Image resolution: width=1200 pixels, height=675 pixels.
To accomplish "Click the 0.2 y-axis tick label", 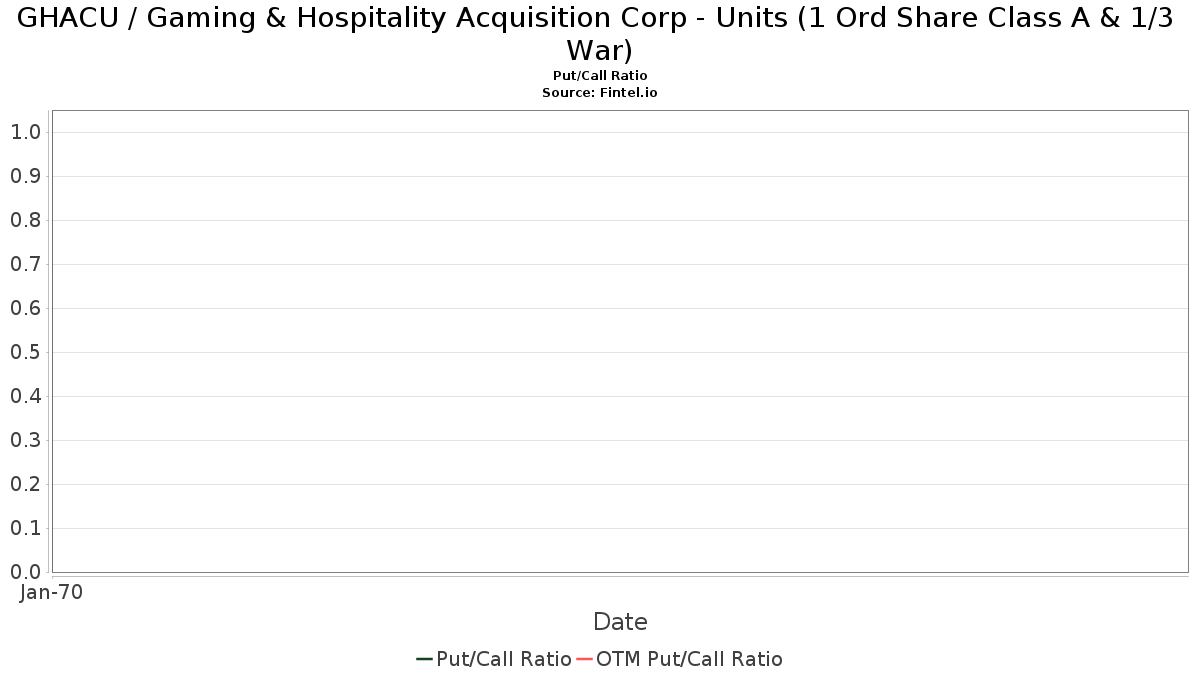I will tap(26, 484).
